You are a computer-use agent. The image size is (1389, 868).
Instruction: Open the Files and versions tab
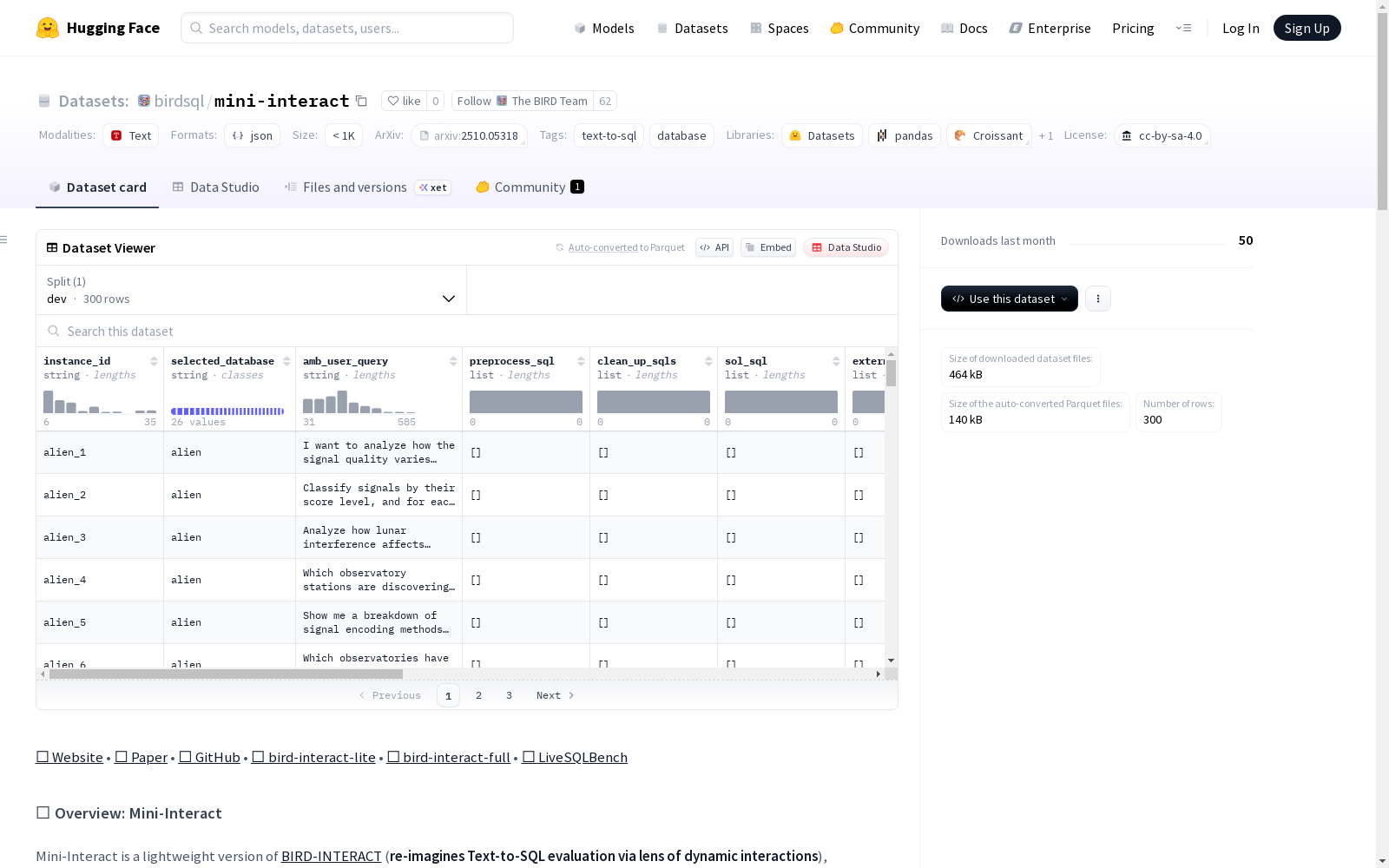coord(368,187)
